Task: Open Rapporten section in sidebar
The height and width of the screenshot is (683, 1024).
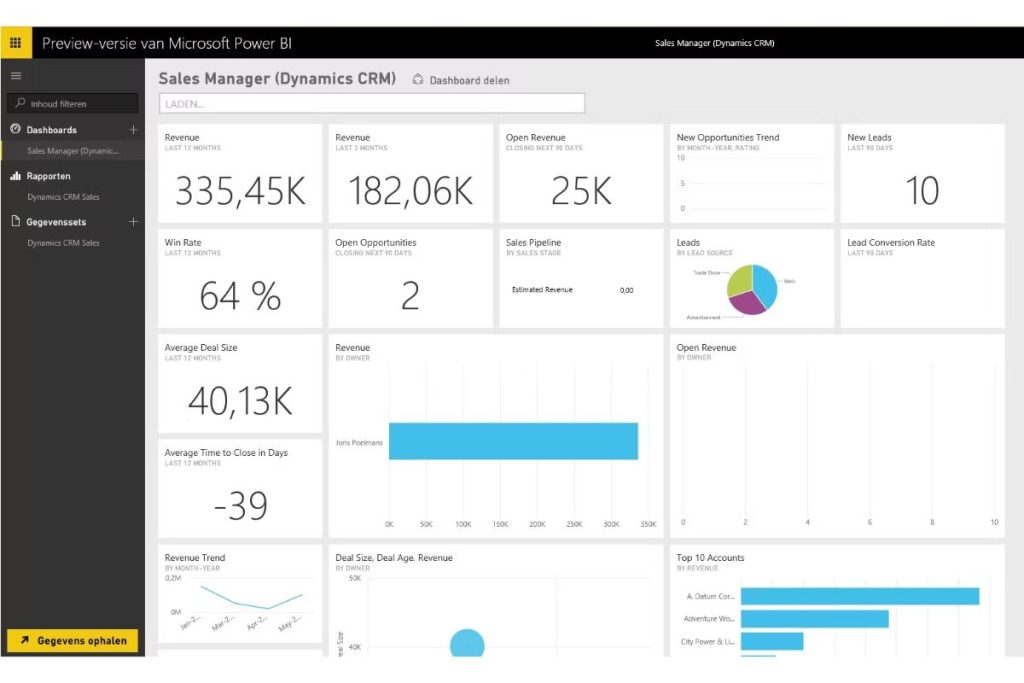Action: pos(48,176)
